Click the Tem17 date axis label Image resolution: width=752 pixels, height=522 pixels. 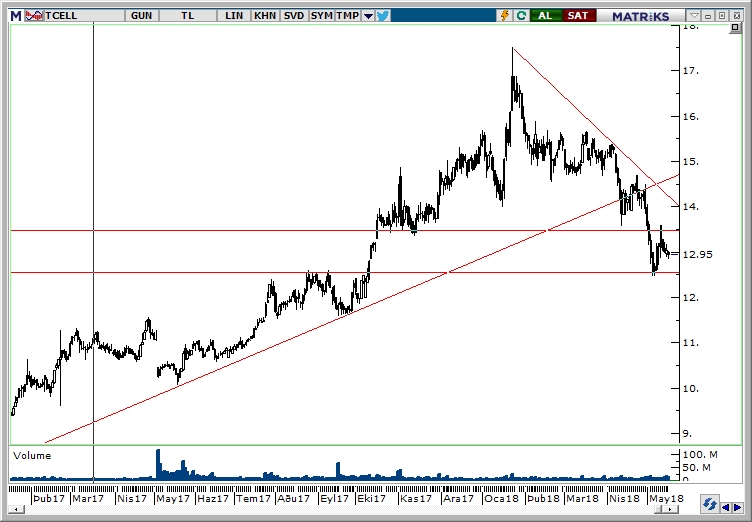254,498
